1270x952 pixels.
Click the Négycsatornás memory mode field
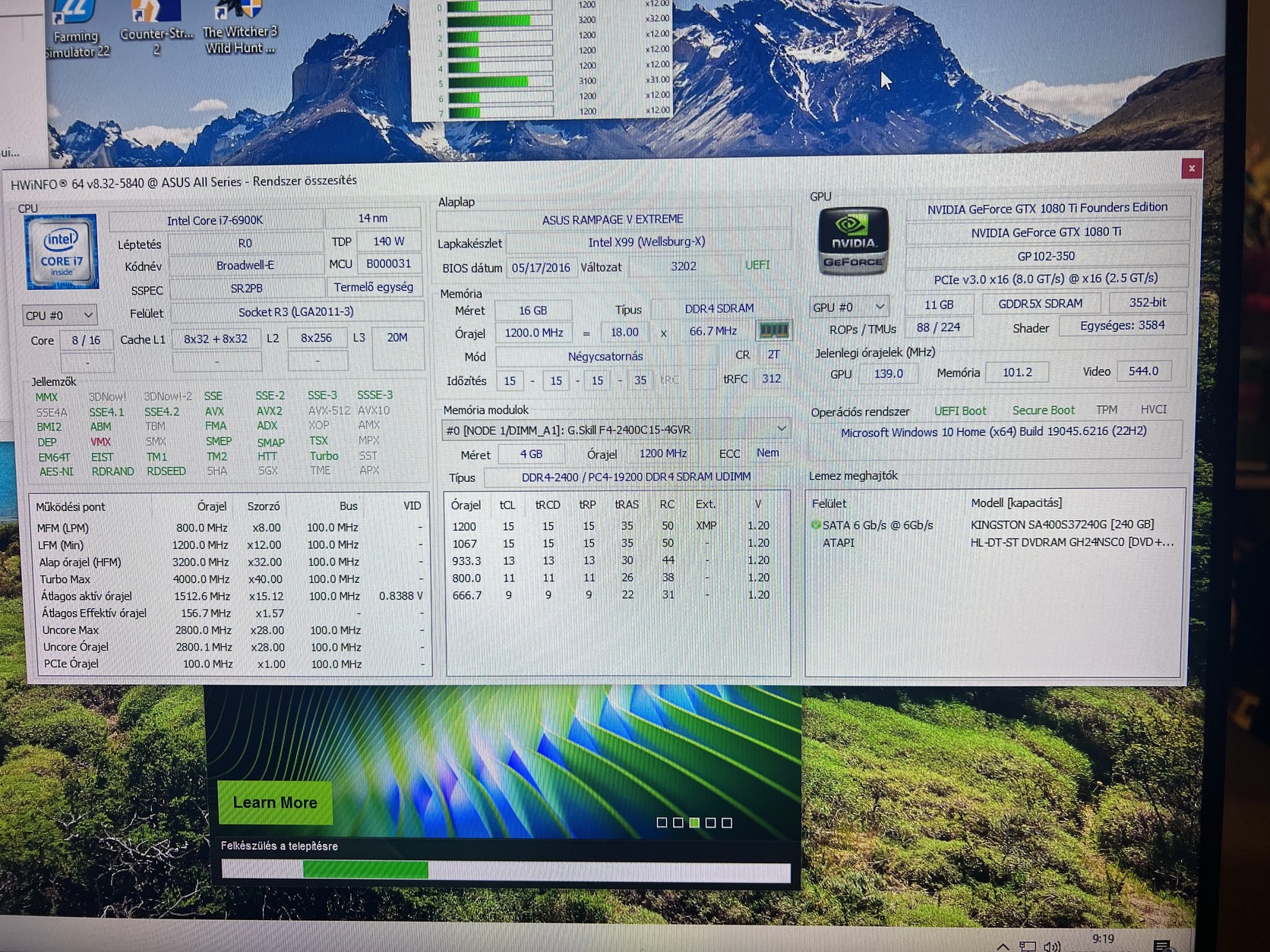pos(605,356)
